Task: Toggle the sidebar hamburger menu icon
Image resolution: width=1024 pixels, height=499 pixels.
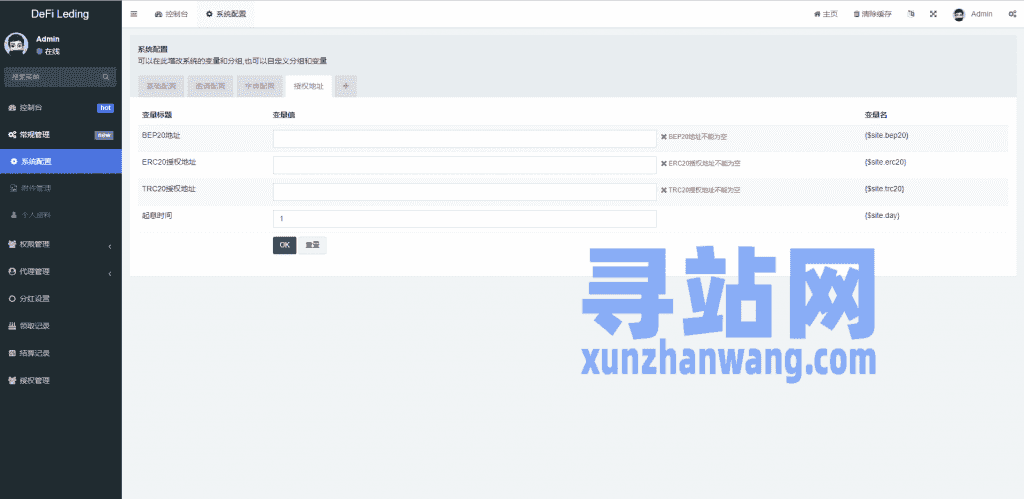Action: click(134, 14)
